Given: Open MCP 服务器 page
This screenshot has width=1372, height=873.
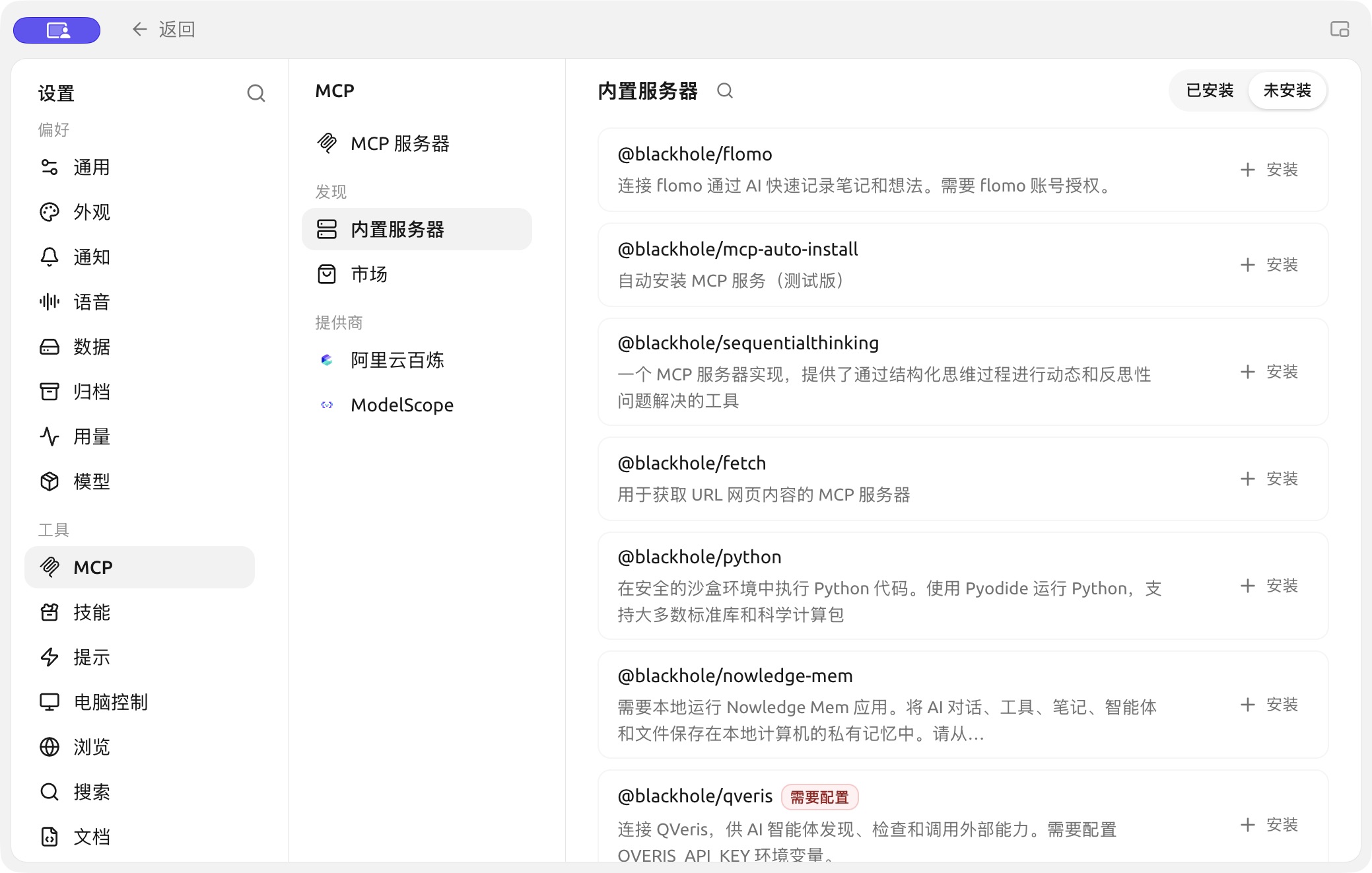Looking at the screenshot, I should tap(417, 143).
